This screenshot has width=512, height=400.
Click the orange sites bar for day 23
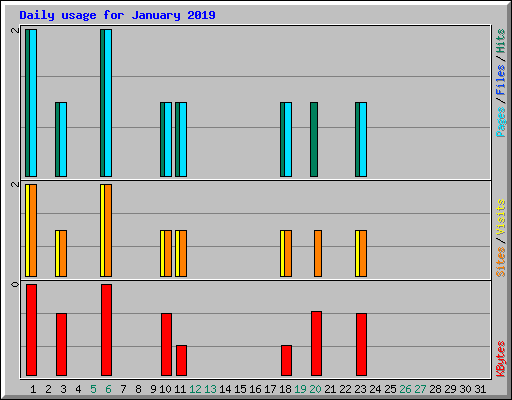coord(363,253)
